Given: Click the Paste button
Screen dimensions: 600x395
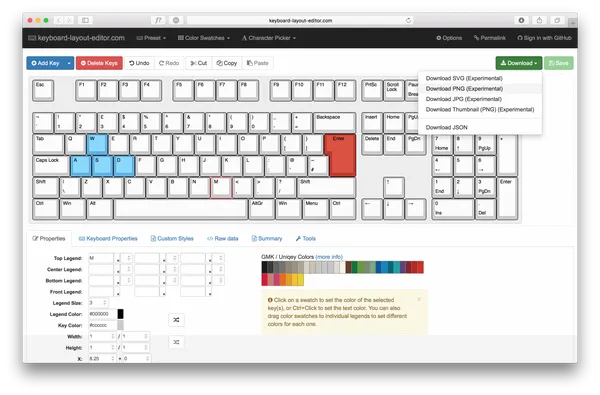Looking at the screenshot, I should (x=258, y=63).
